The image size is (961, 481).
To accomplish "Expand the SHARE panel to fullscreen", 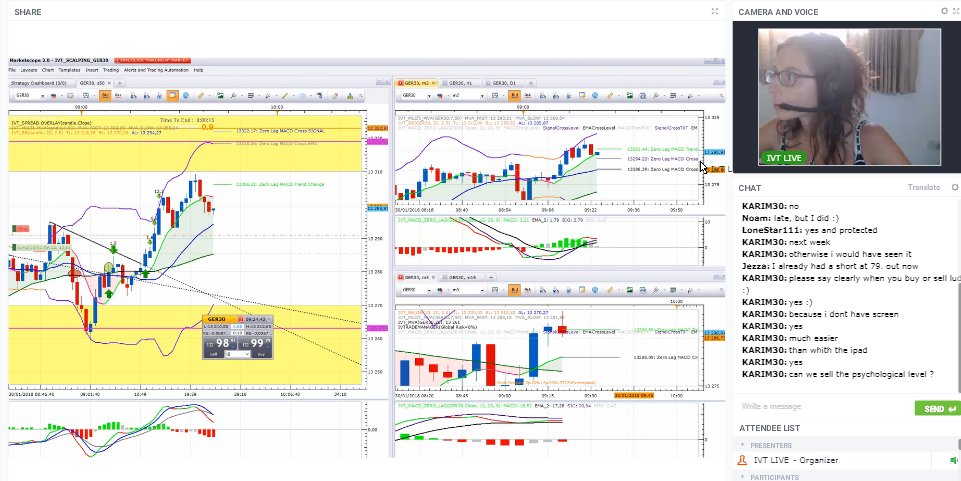I will click(715, 11).
